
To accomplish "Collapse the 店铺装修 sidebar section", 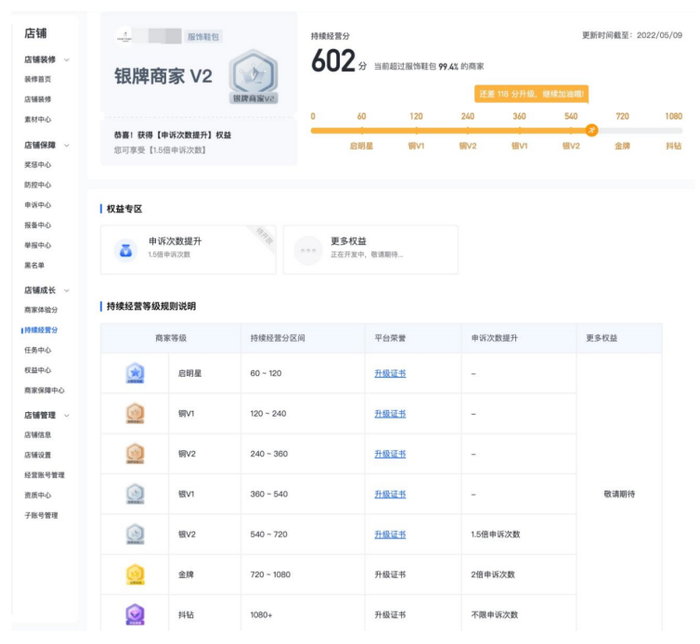I will tap(67, 60).
